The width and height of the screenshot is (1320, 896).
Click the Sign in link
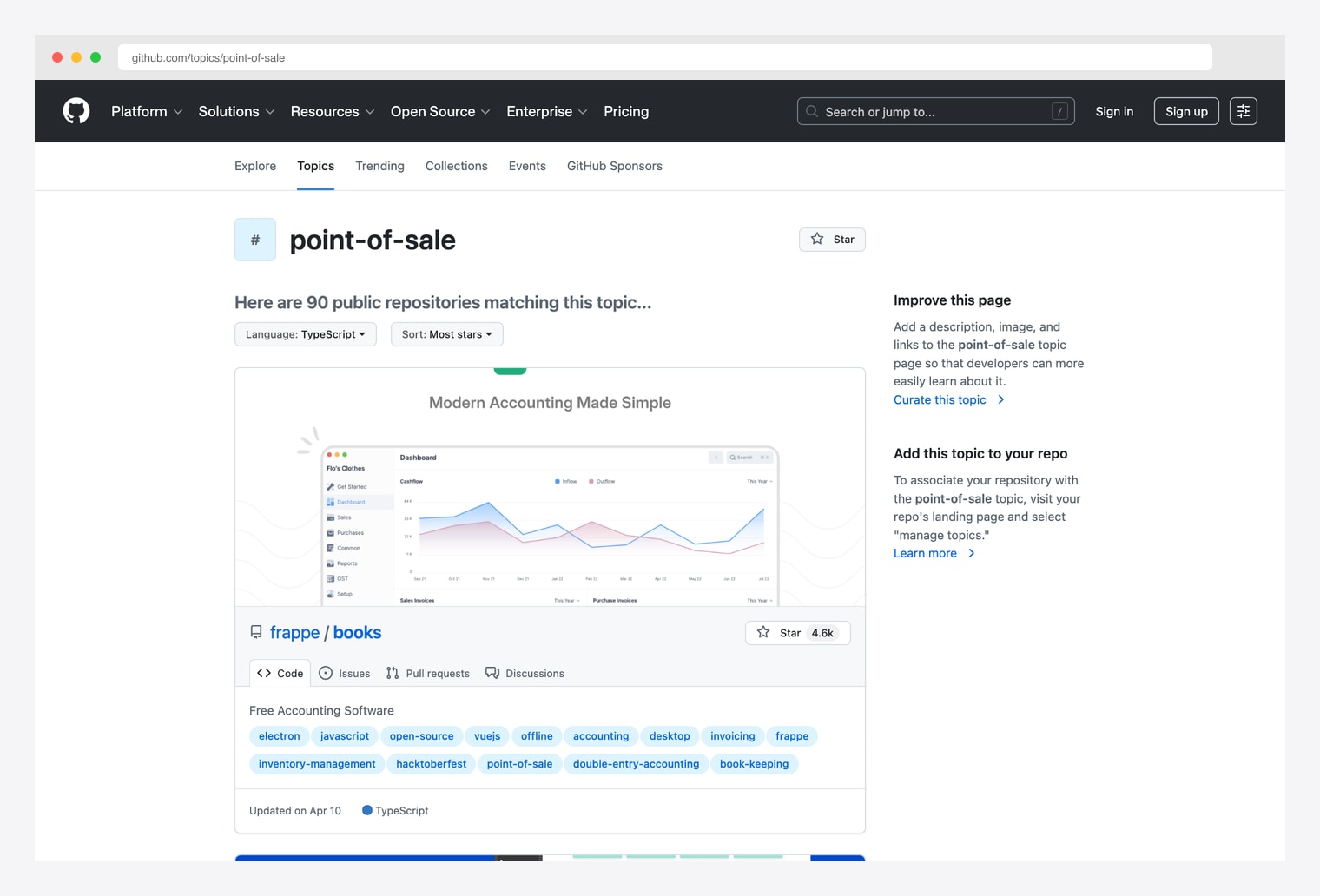coord(1114,111)
